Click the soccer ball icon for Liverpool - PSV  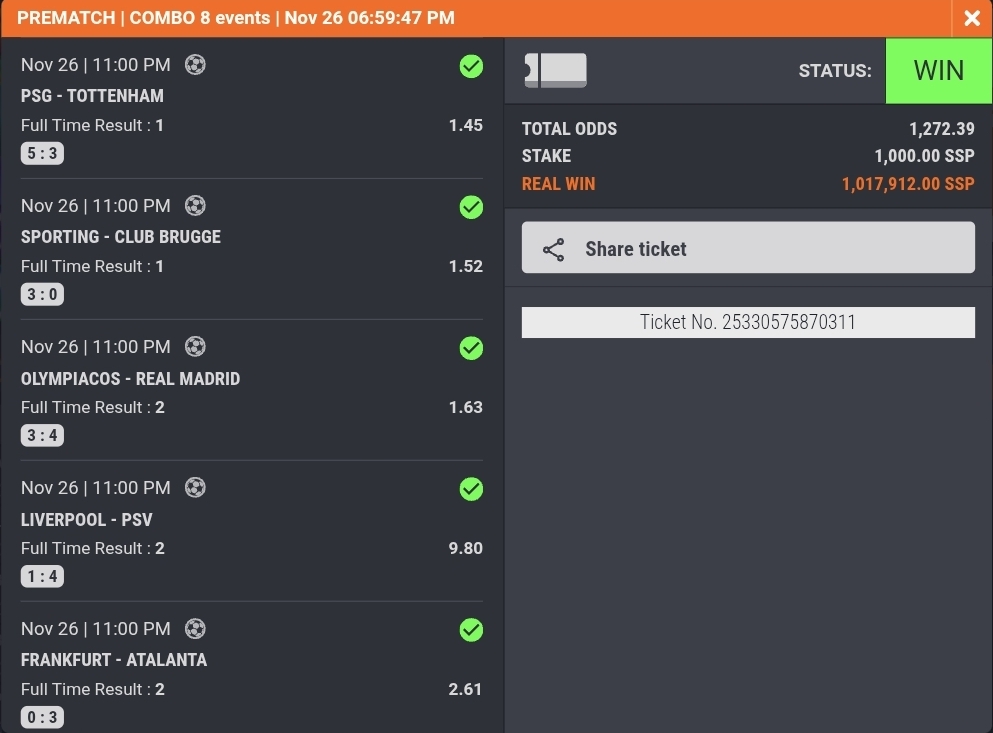coord(196,488)
